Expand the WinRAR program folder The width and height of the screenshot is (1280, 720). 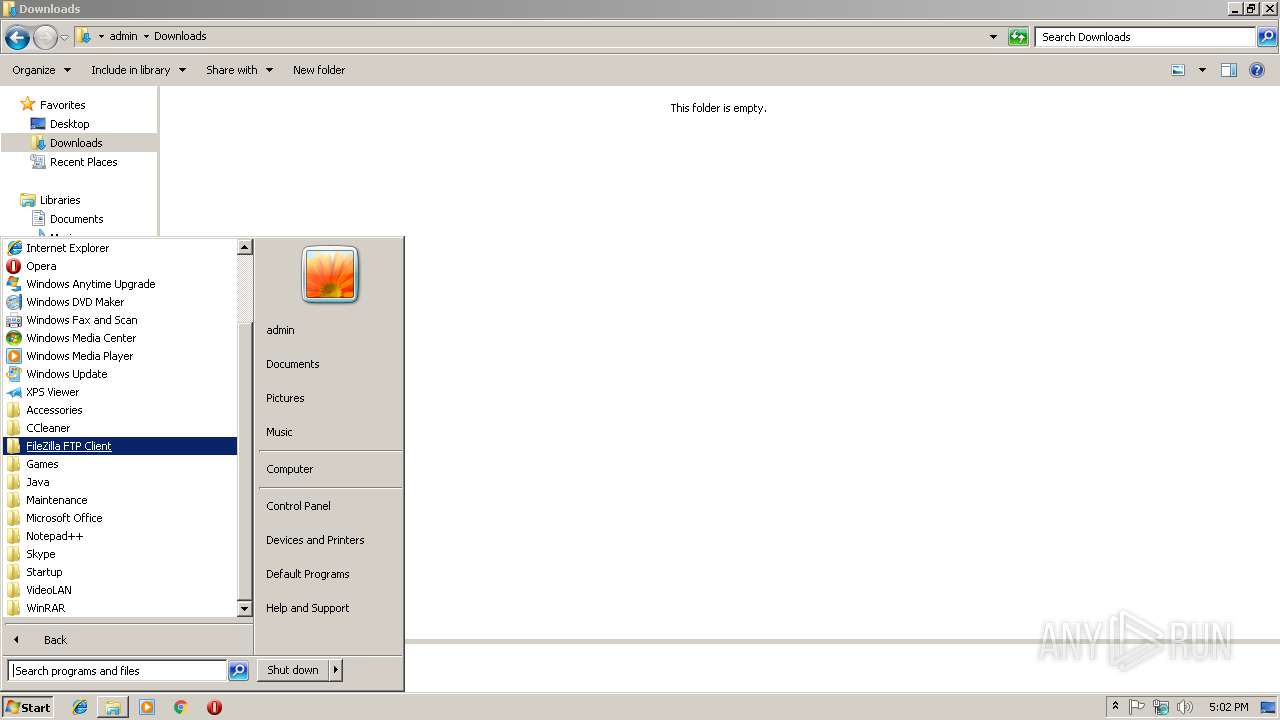120,608
